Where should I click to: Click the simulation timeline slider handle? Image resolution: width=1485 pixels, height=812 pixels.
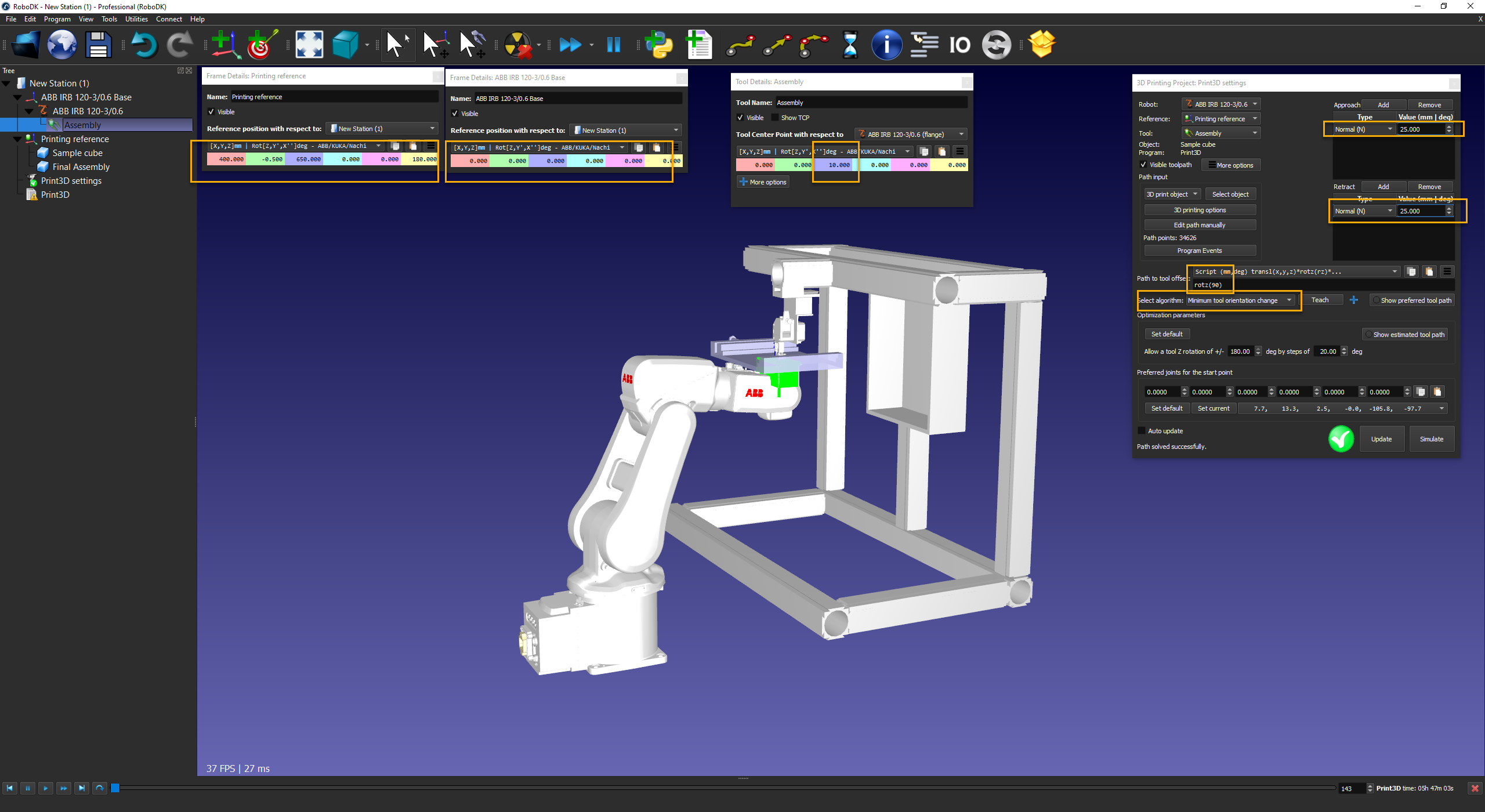click(x=115, y=788)
